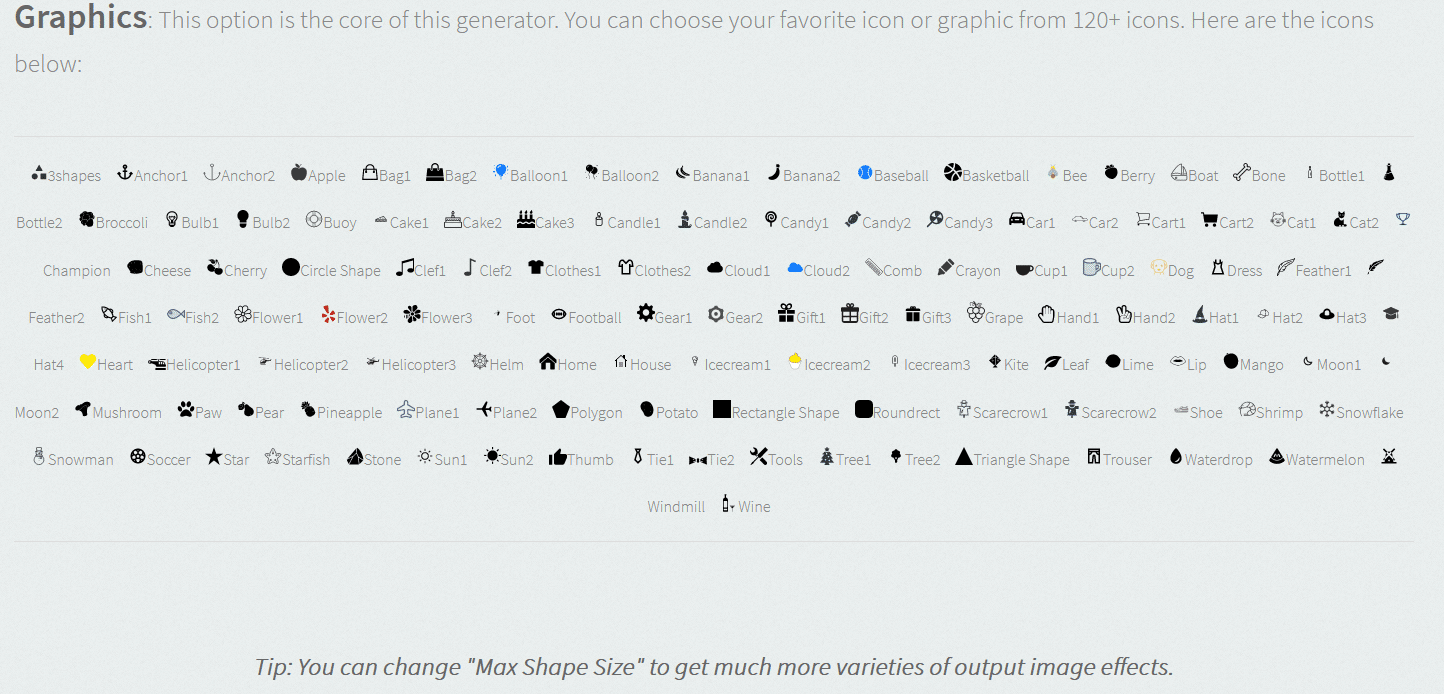The height and width of the screenshot is (694, 1444).
Task: Pick the yellow Heart icon
Action: [x=87, y=362]
